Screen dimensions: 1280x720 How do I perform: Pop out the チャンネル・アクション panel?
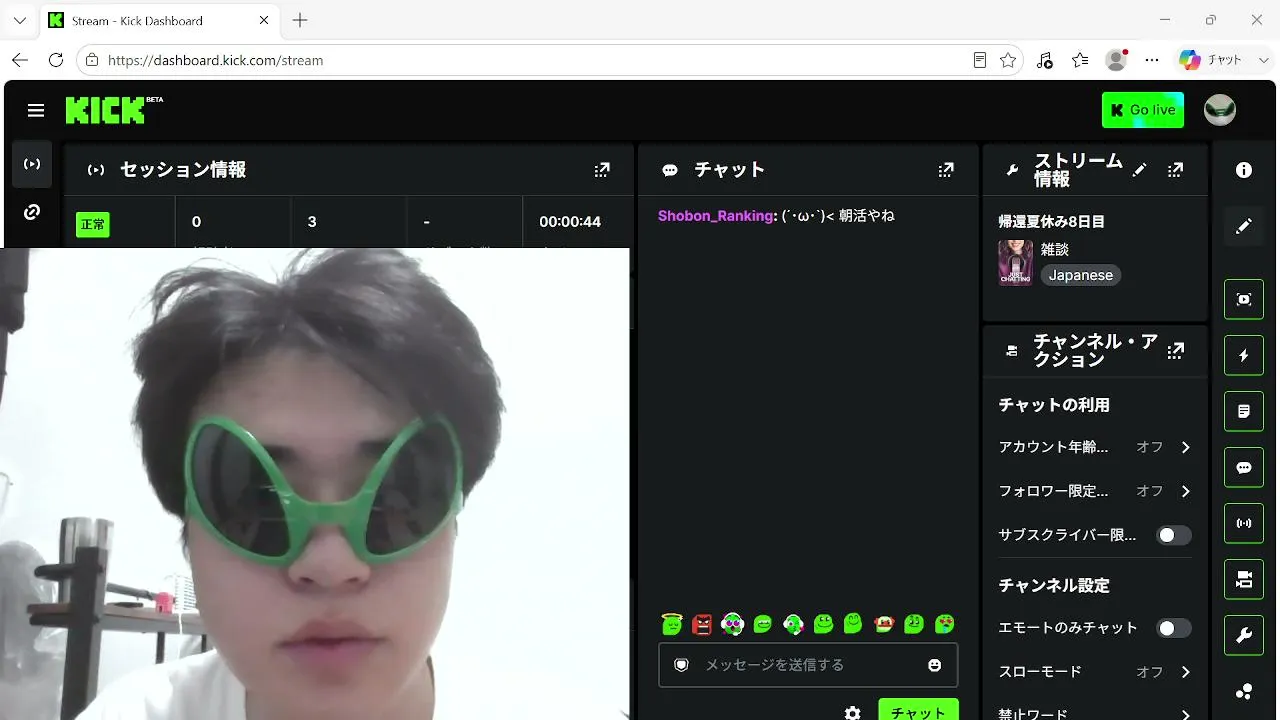click(1176, 350)
